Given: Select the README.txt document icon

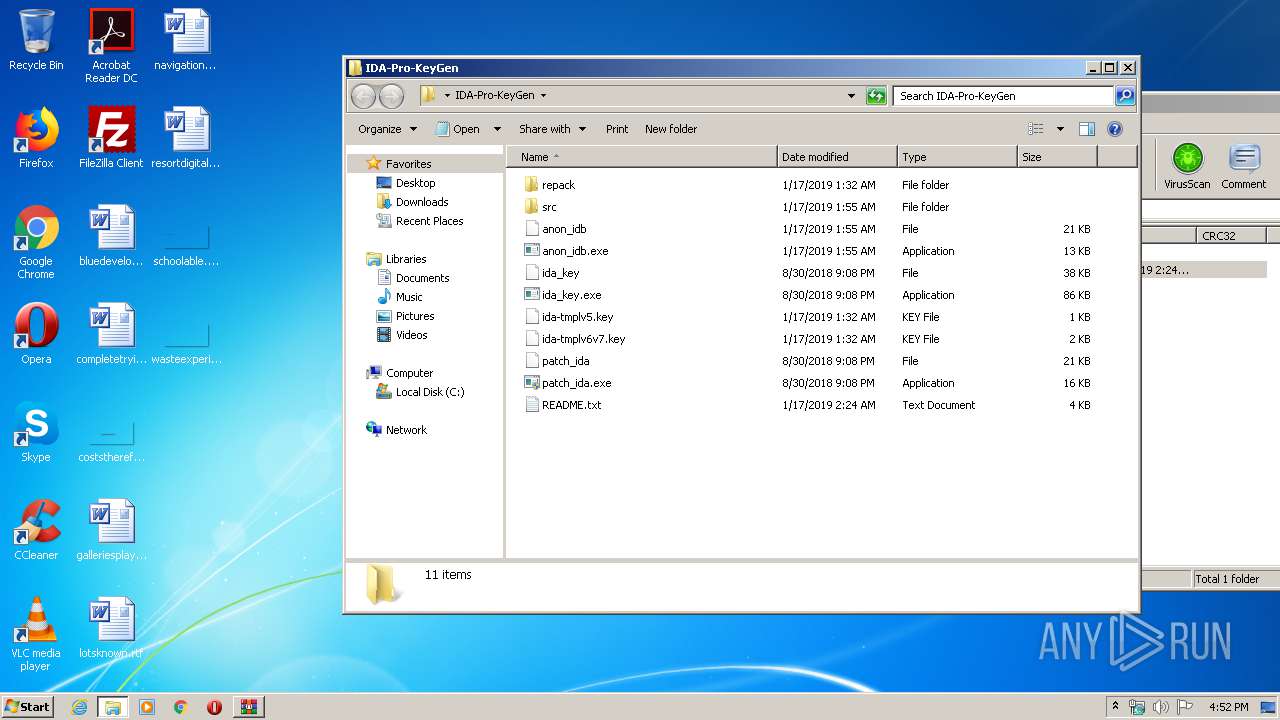Looking at the screenshot, I should tap(532, 405).
